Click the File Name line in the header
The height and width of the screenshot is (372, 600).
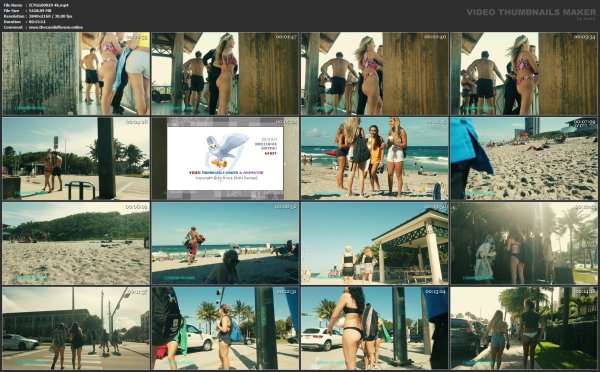click(36, 5)
